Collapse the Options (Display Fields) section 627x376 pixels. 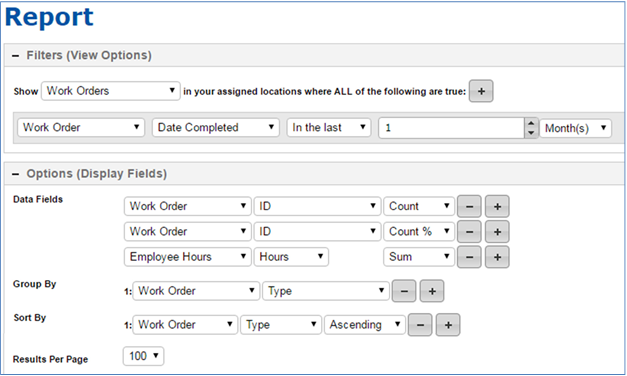16,174
